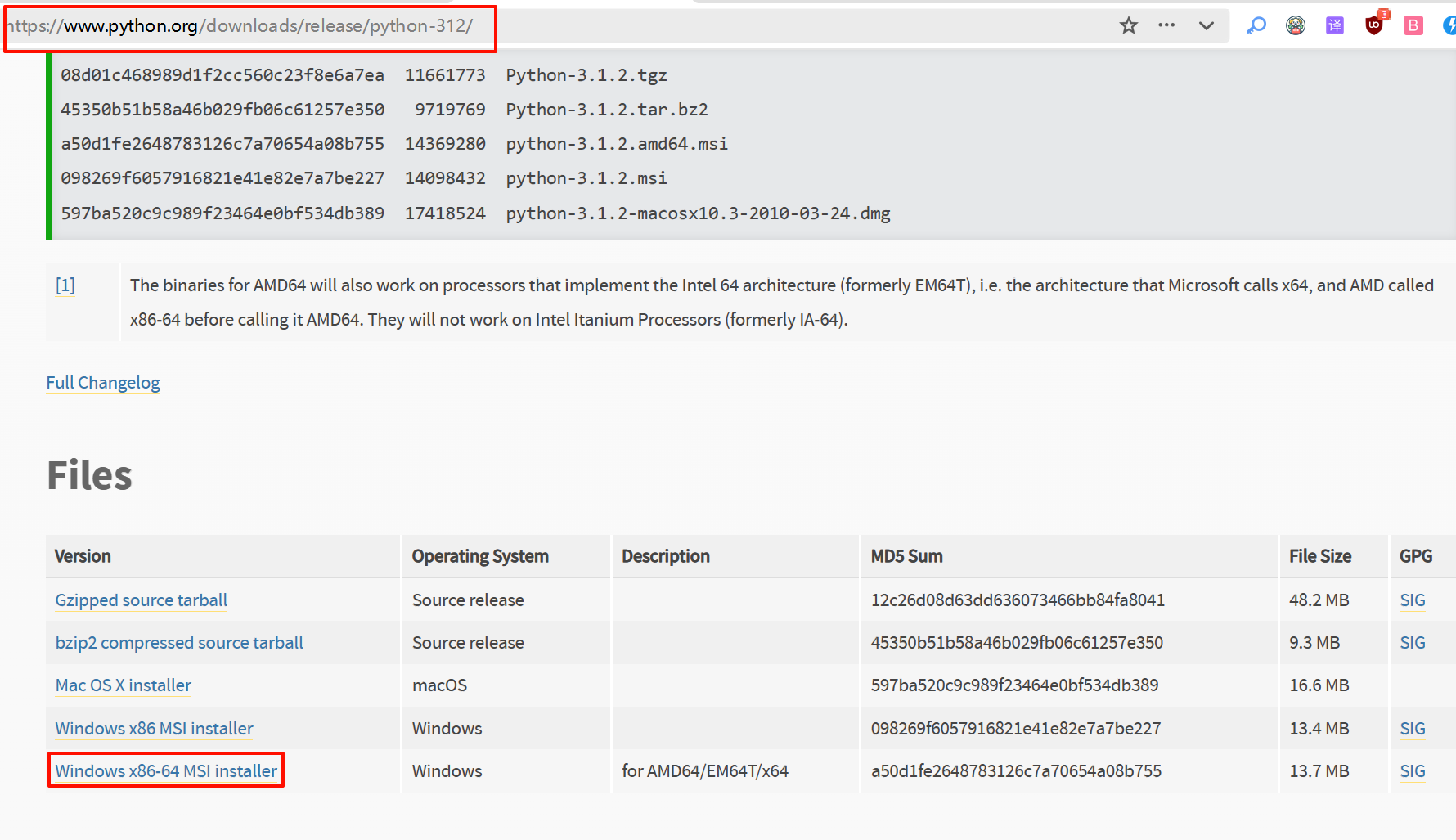
Task: Select the Mac OS X row MD5 sum 597ba520c9c989f23464e0bf534db389
Action: [1014, 685]
